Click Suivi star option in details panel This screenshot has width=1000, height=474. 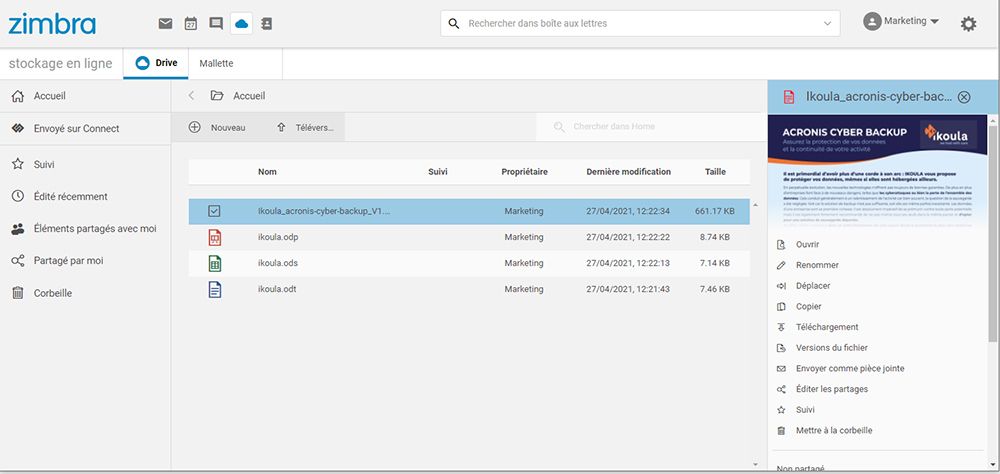[805, 410]
